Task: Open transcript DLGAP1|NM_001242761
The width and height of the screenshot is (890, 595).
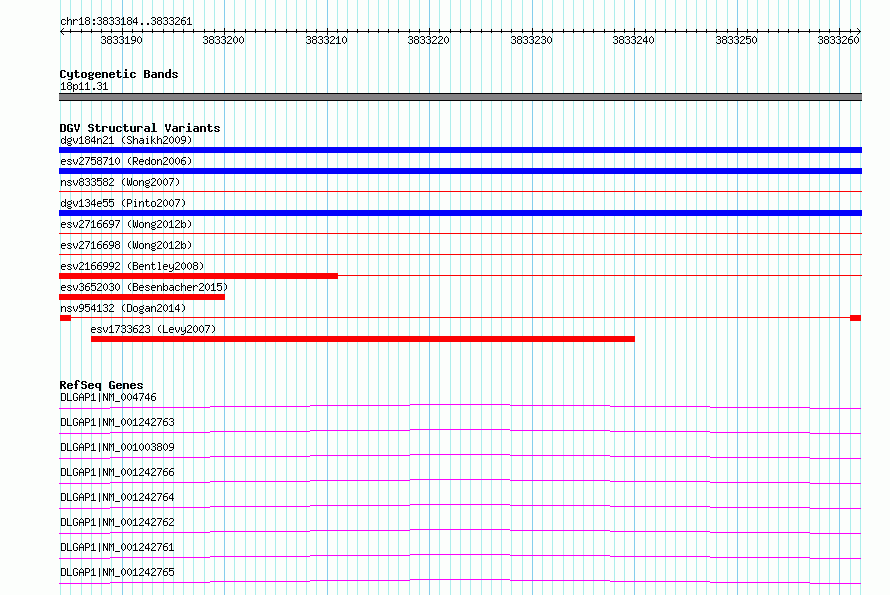Action: [x=117, y=547]
